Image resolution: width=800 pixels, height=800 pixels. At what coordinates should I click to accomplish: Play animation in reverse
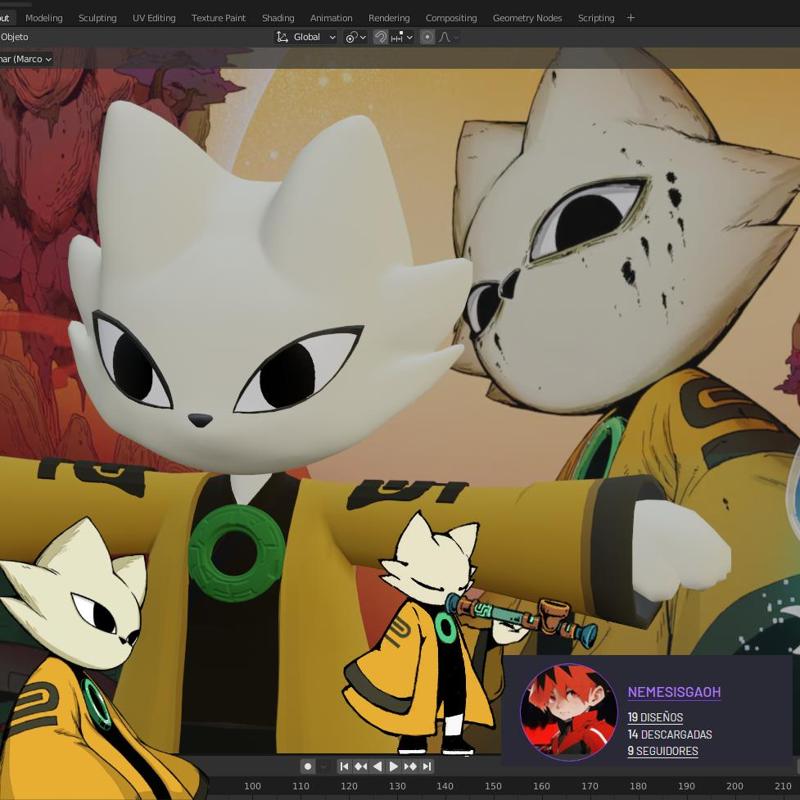pyautogui.click(x=377, y=766)
